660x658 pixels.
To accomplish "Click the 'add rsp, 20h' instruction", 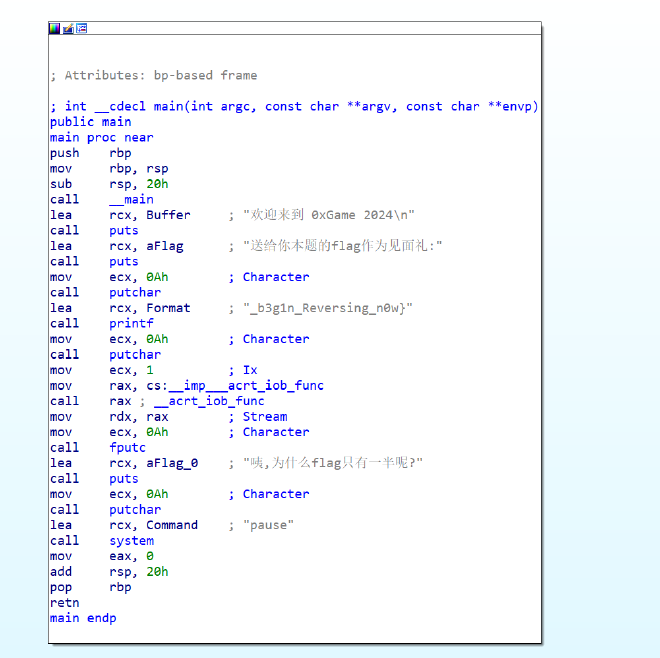I will coord(109,572).
